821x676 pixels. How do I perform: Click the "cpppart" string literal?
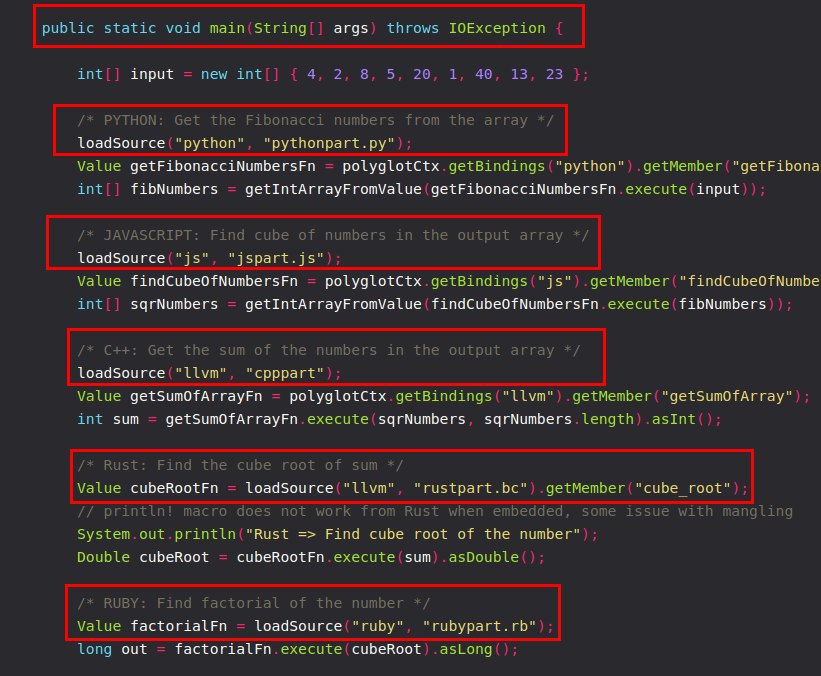pyautogui.click(x=285, y=374)
